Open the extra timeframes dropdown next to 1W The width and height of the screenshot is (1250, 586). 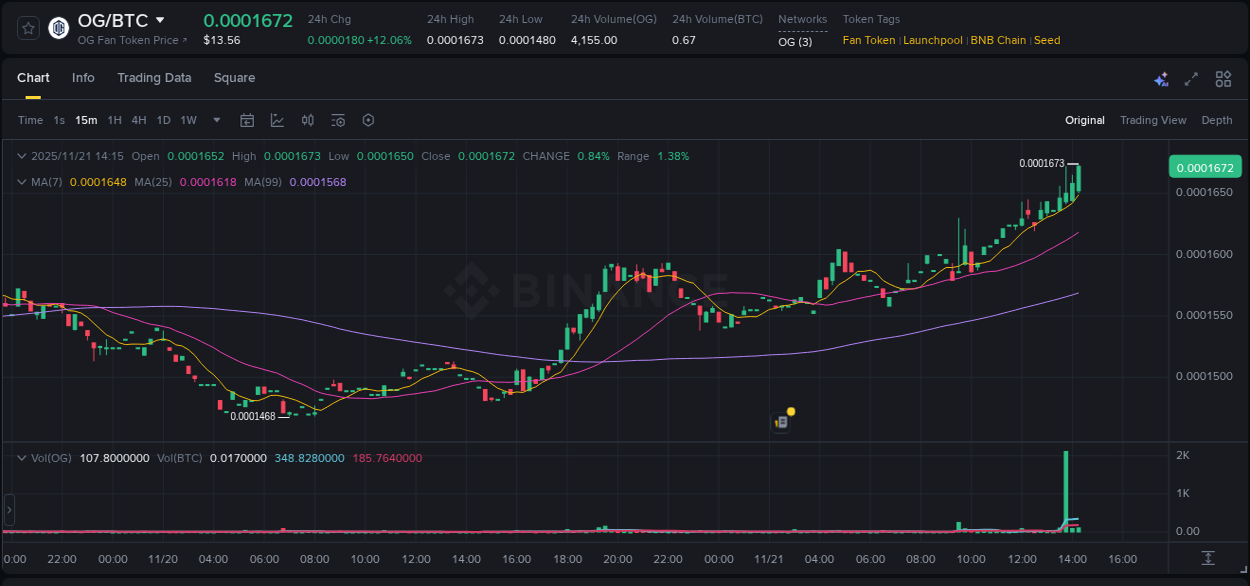pos(215,120)
